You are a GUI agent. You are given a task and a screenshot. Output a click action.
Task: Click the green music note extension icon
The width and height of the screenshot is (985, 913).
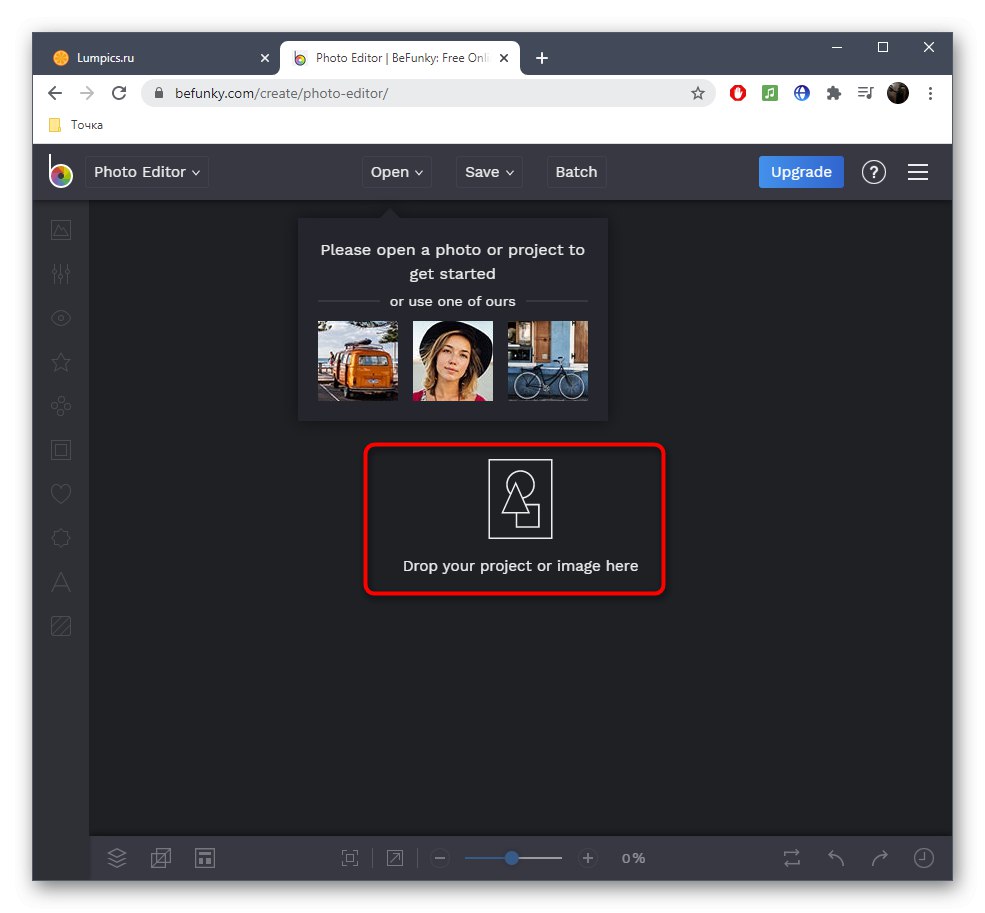tap(770, 93)
